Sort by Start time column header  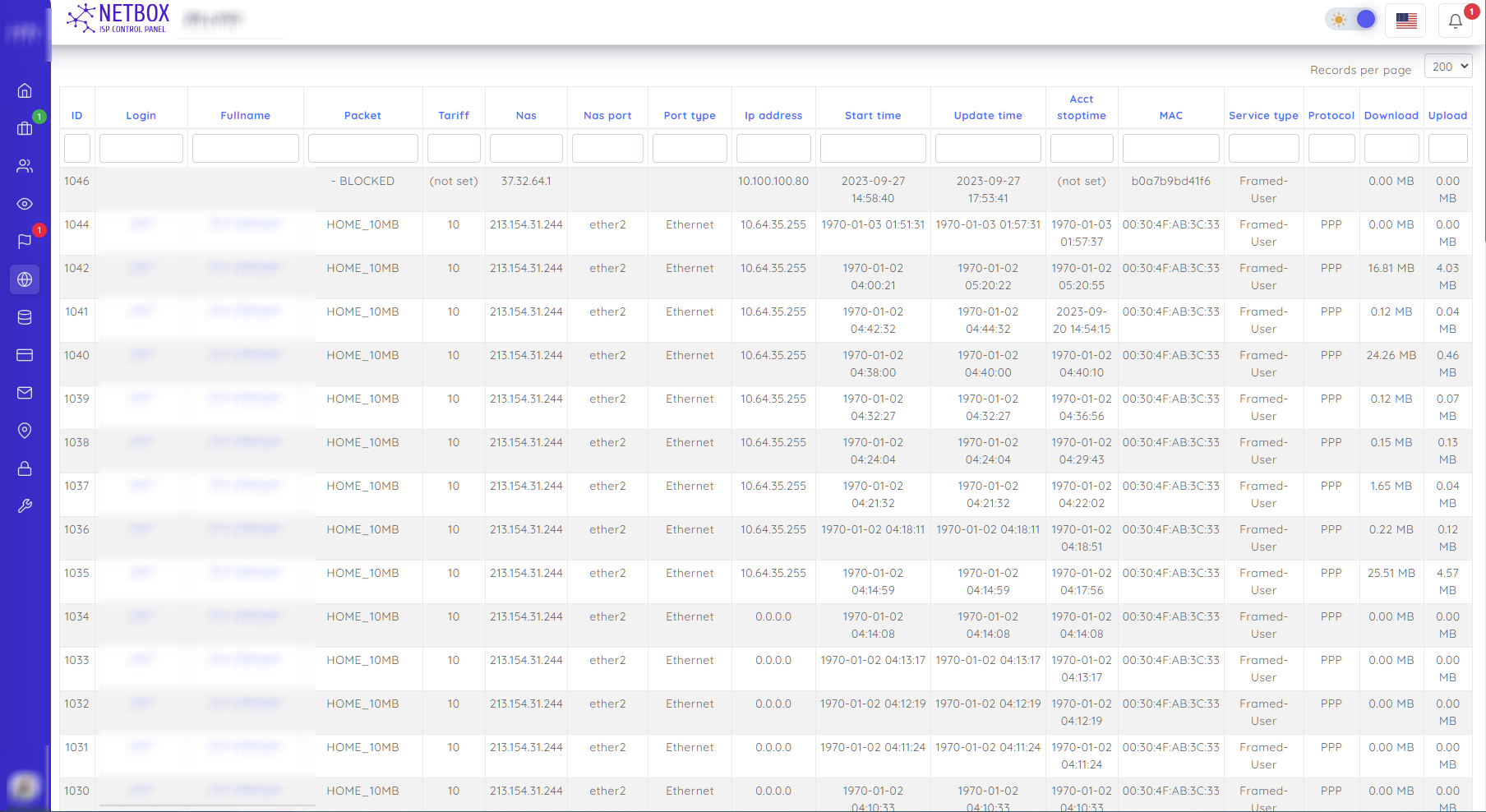tap(872, 116)
